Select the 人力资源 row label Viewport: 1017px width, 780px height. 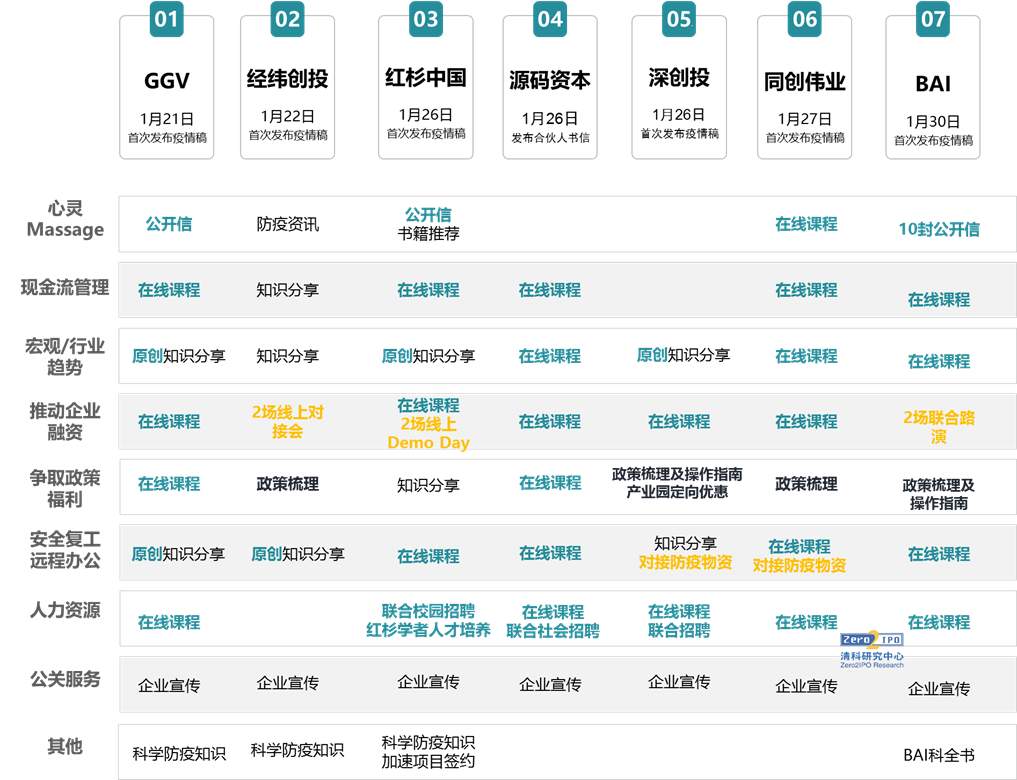tap(65, 610)
